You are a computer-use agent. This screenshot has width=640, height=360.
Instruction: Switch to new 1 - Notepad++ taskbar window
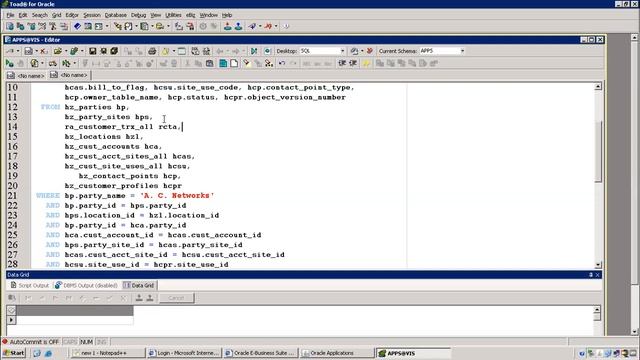pyautogui.click(x=108, y=353)
